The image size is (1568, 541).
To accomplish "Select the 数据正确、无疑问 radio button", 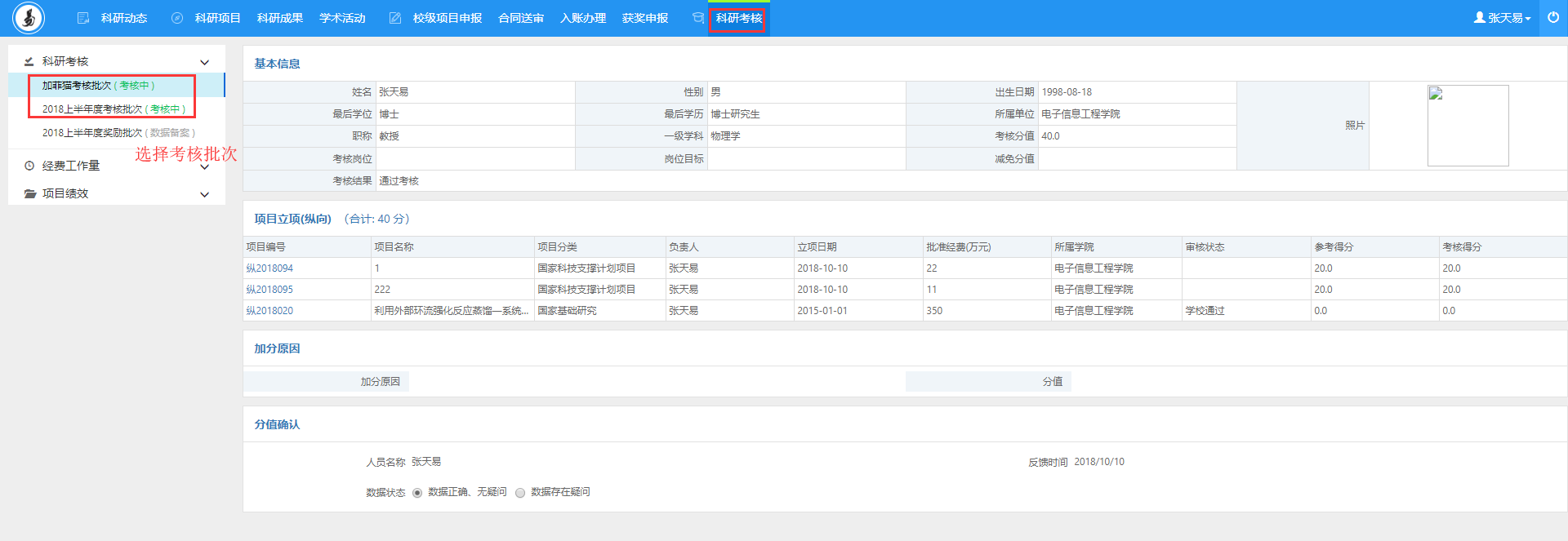I will coord(417,493).
